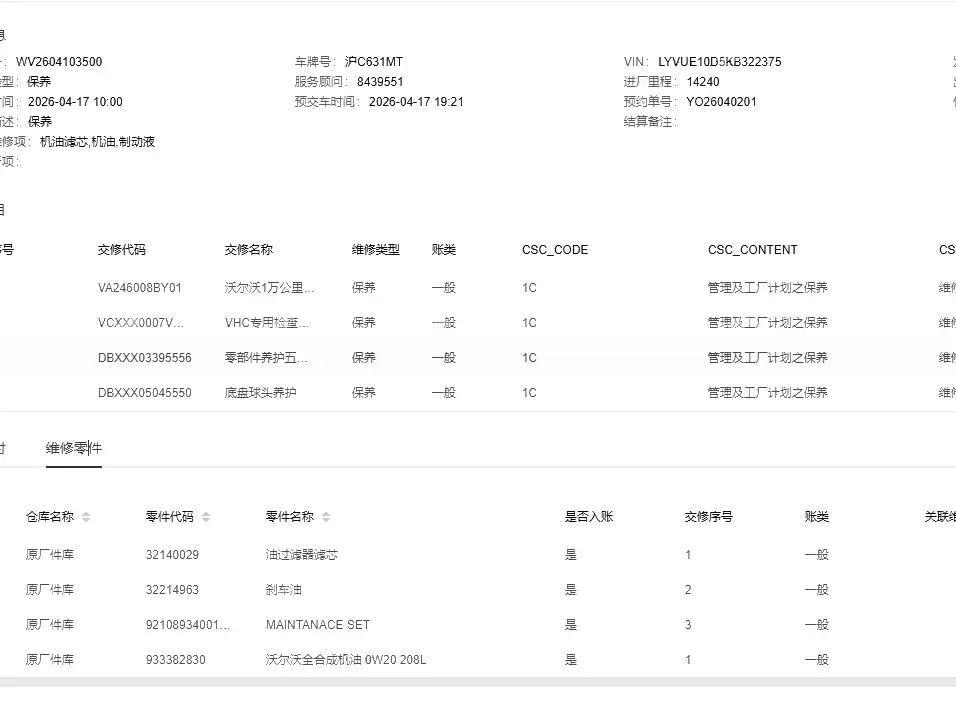Click 是否入账 column header
The image size is (956, 717).
(x=589, y=517)
